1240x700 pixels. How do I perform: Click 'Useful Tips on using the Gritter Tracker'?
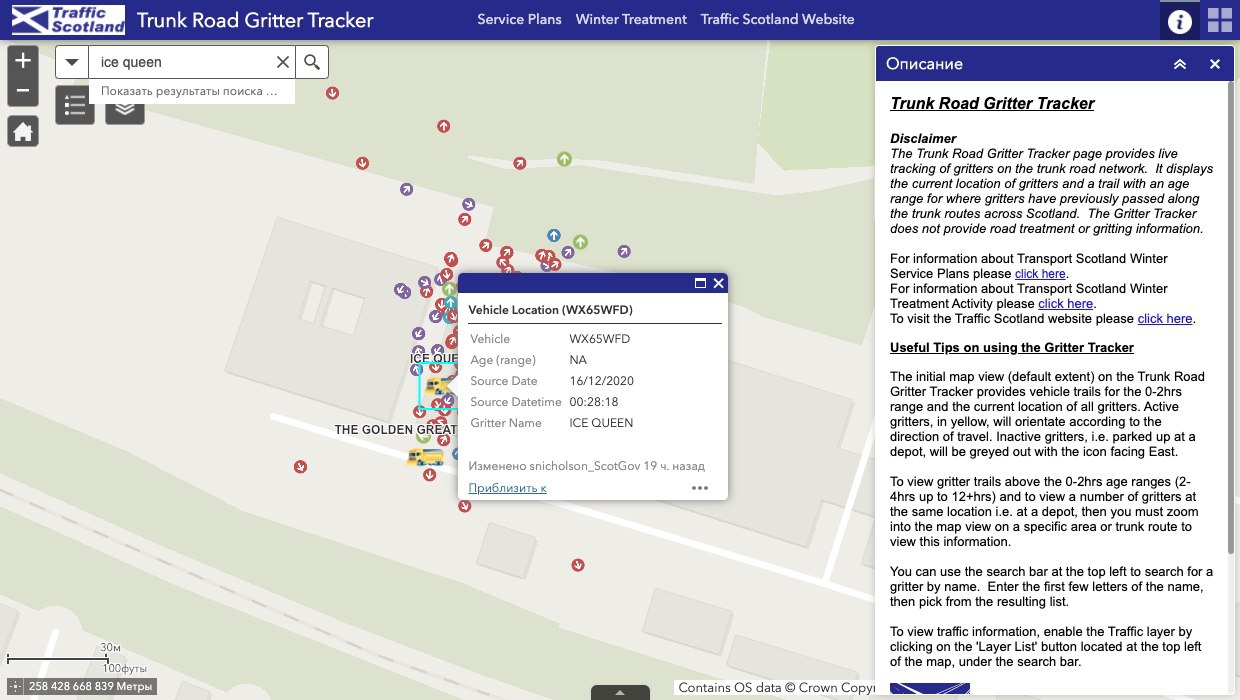point(1012,348)
